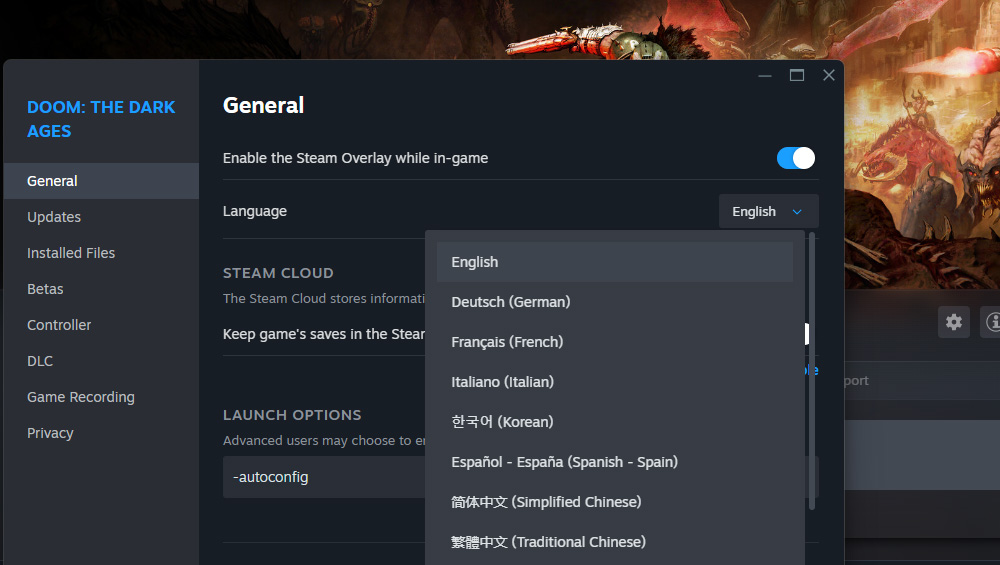Maximize the properties window
Viewport: 1000px width, 565px height.
(797, 75)
